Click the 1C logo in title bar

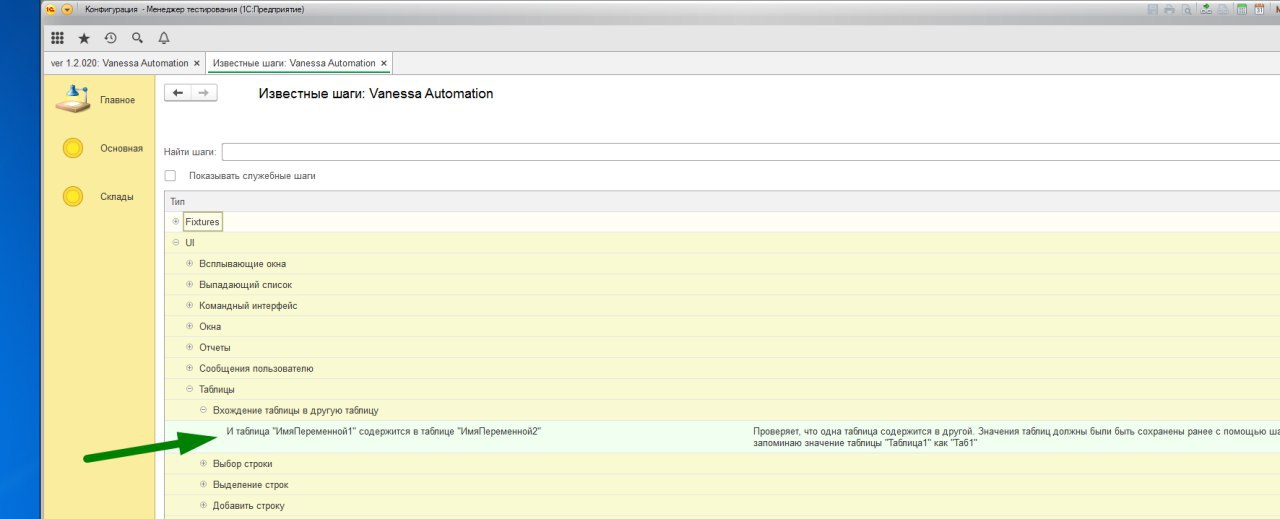51,9
